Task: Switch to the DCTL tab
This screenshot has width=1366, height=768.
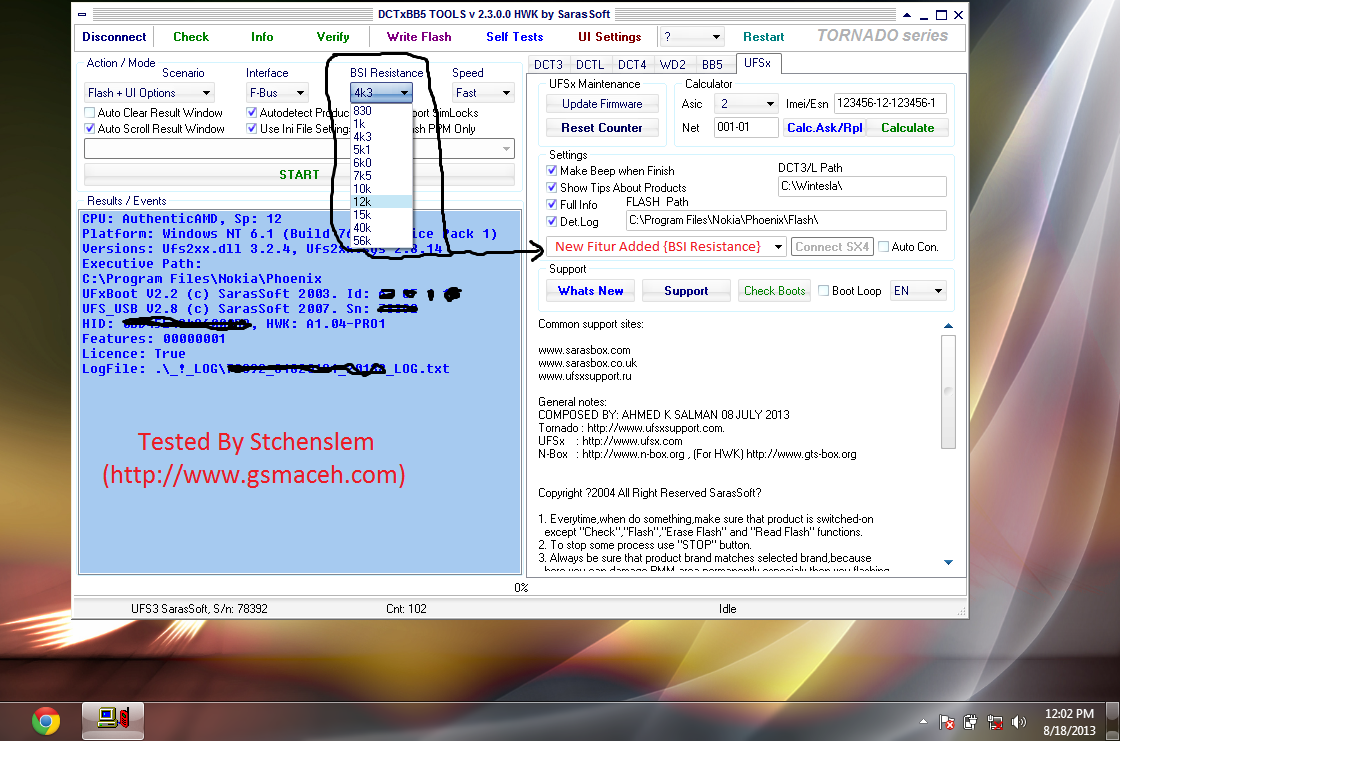Action: tap(590, 64)
